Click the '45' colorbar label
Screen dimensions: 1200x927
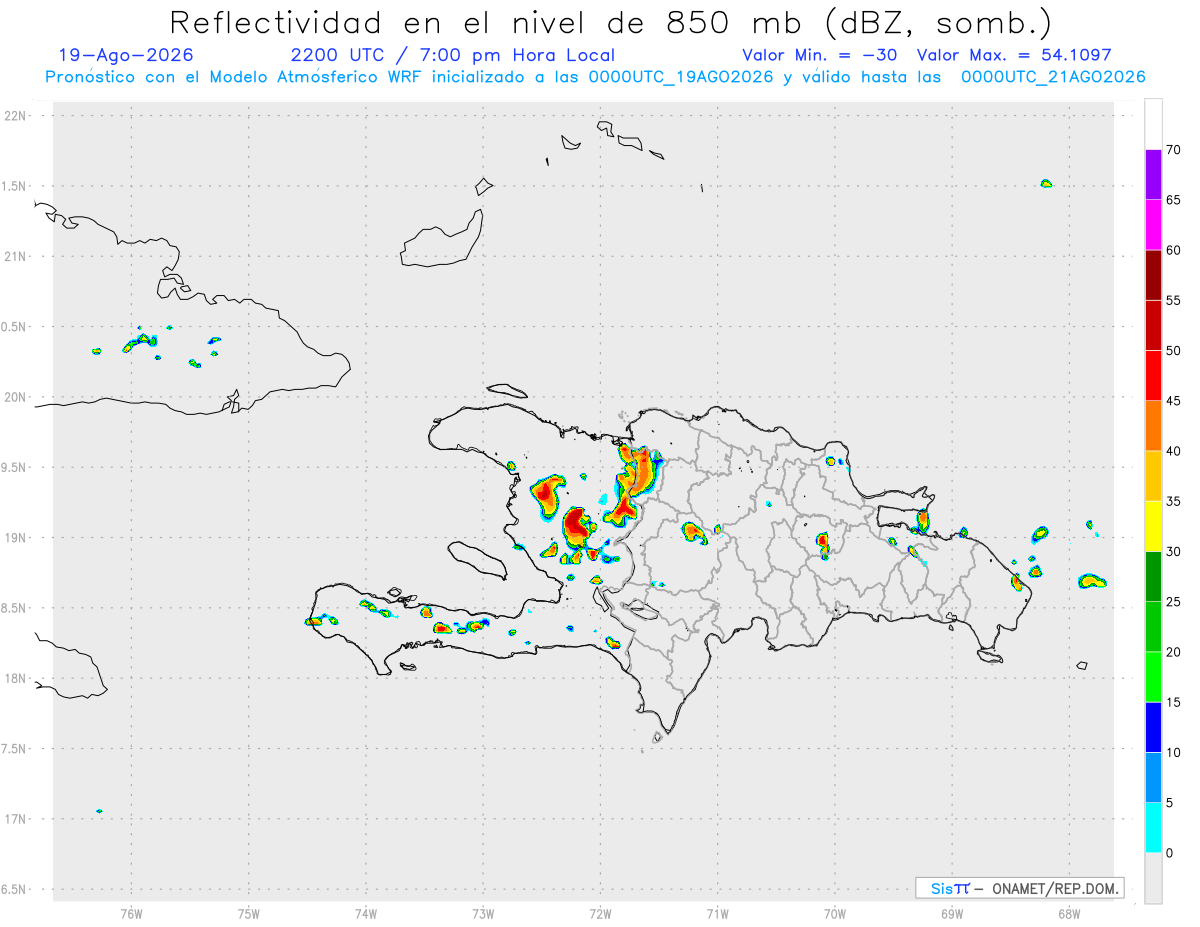pyautogui.click(x=1174, y=401)
